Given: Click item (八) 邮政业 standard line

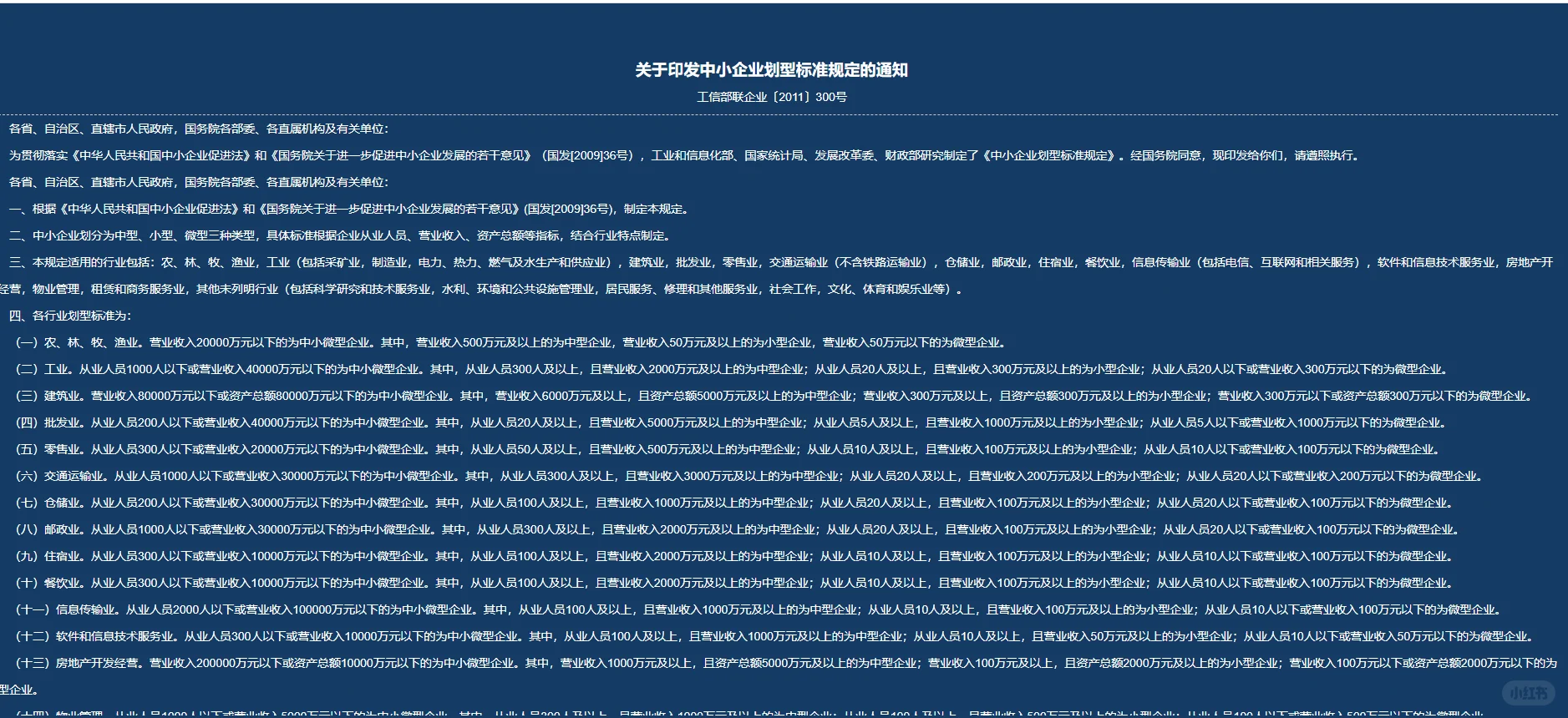Looking at the screenshot, I should 738,529.
